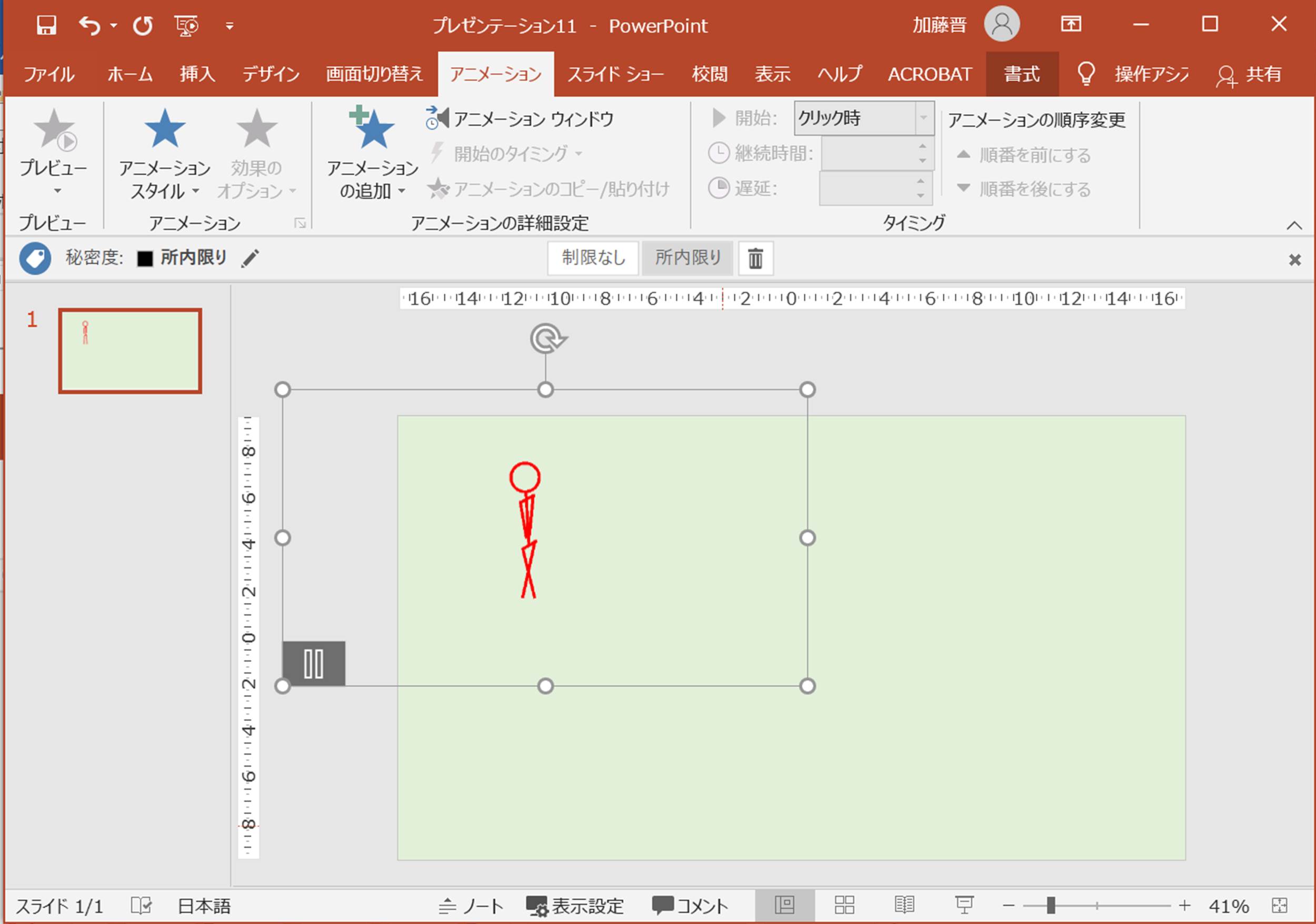Switch to reading view

tap(904, 906)
